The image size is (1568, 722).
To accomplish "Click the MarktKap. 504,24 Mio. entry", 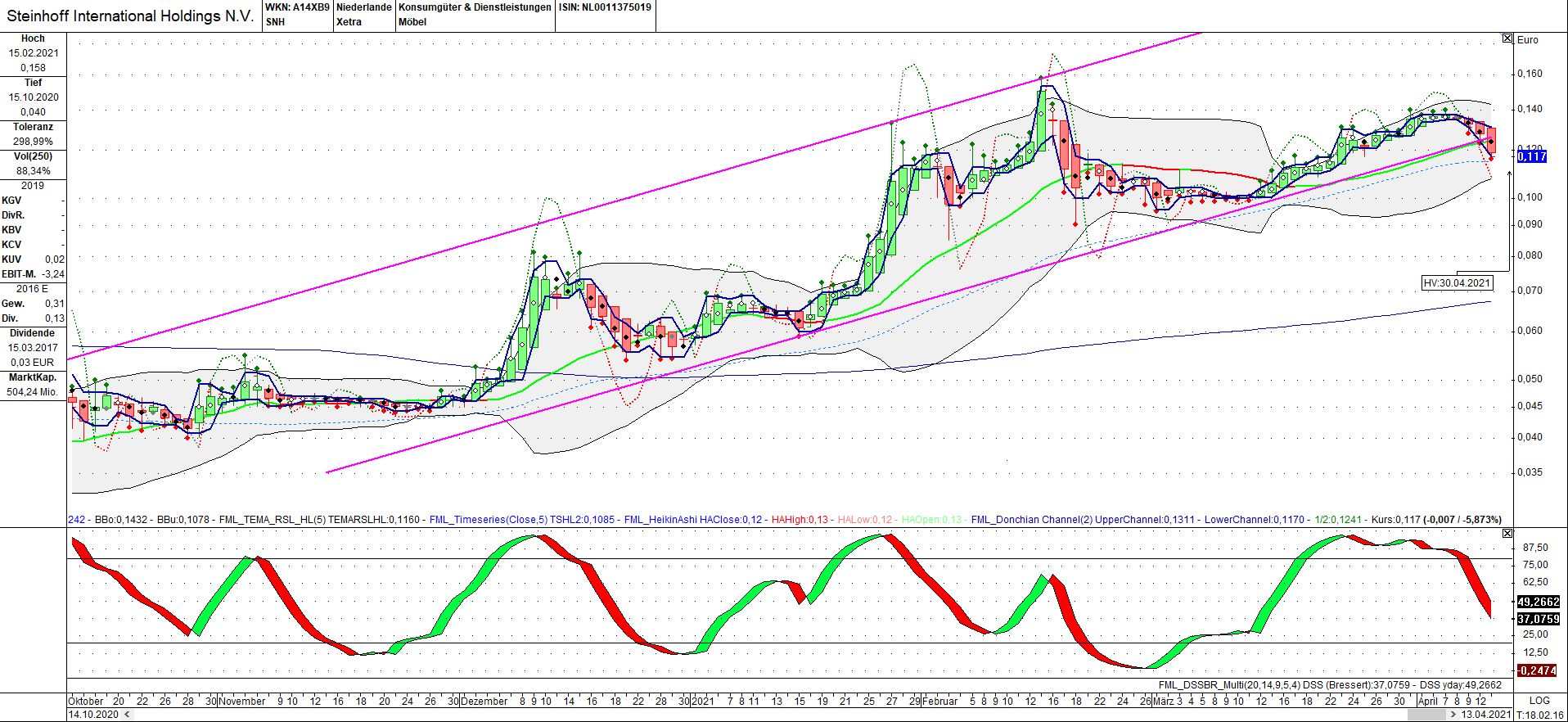I will pyautogui.click(x=34, y=385).
